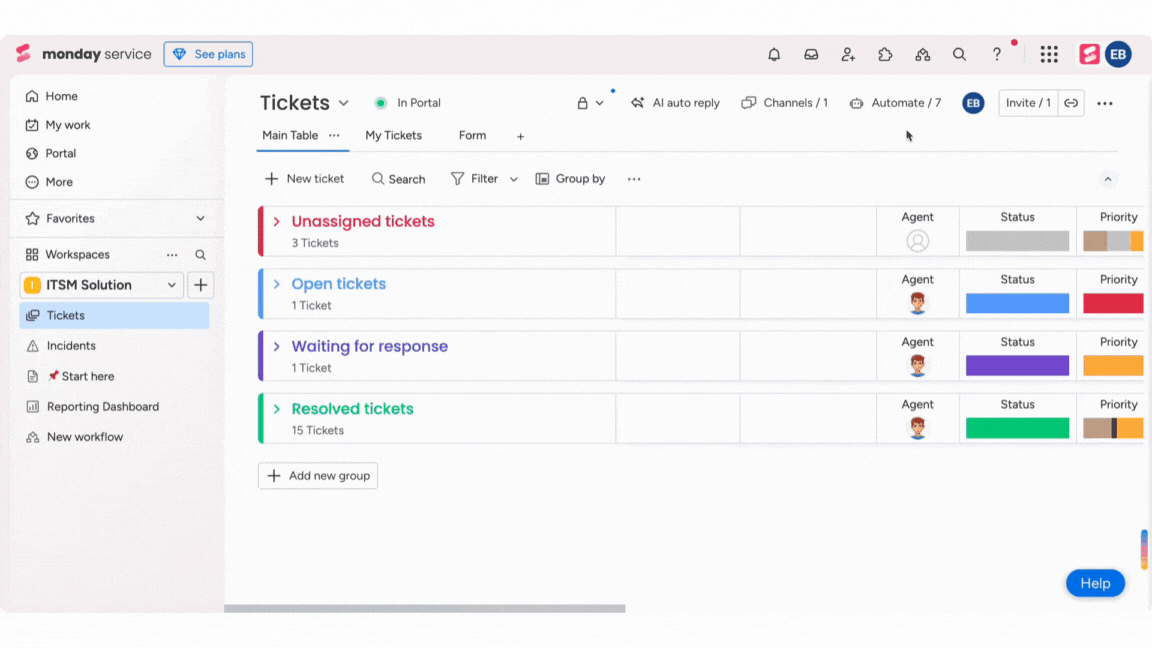Open the workflows icon in top bar
This screenshot has height=648, width=1152.
click(922, 54)
